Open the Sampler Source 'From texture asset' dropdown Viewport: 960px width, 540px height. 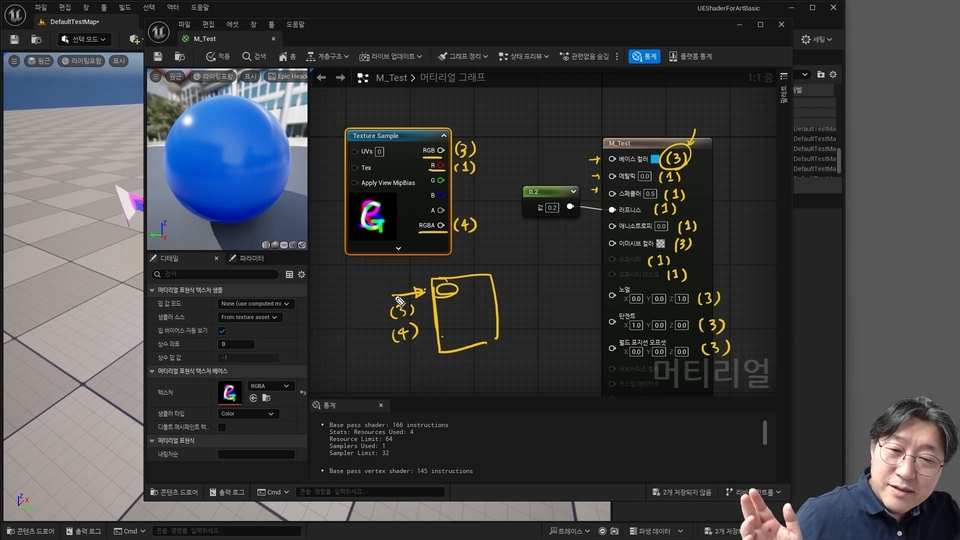coord(250,317)
